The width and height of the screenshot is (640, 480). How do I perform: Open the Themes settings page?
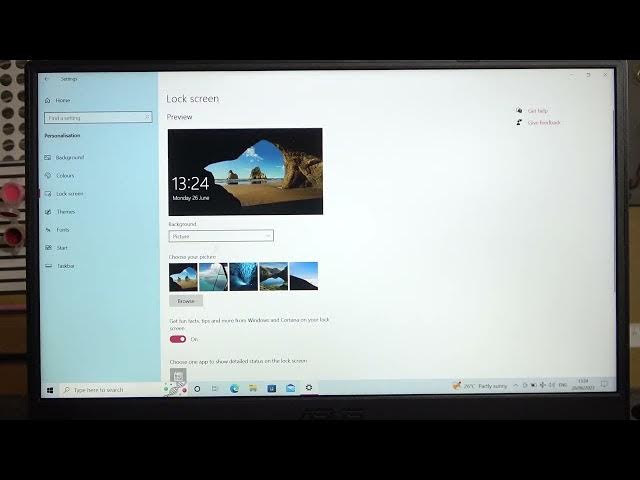[x=66, y=211]
